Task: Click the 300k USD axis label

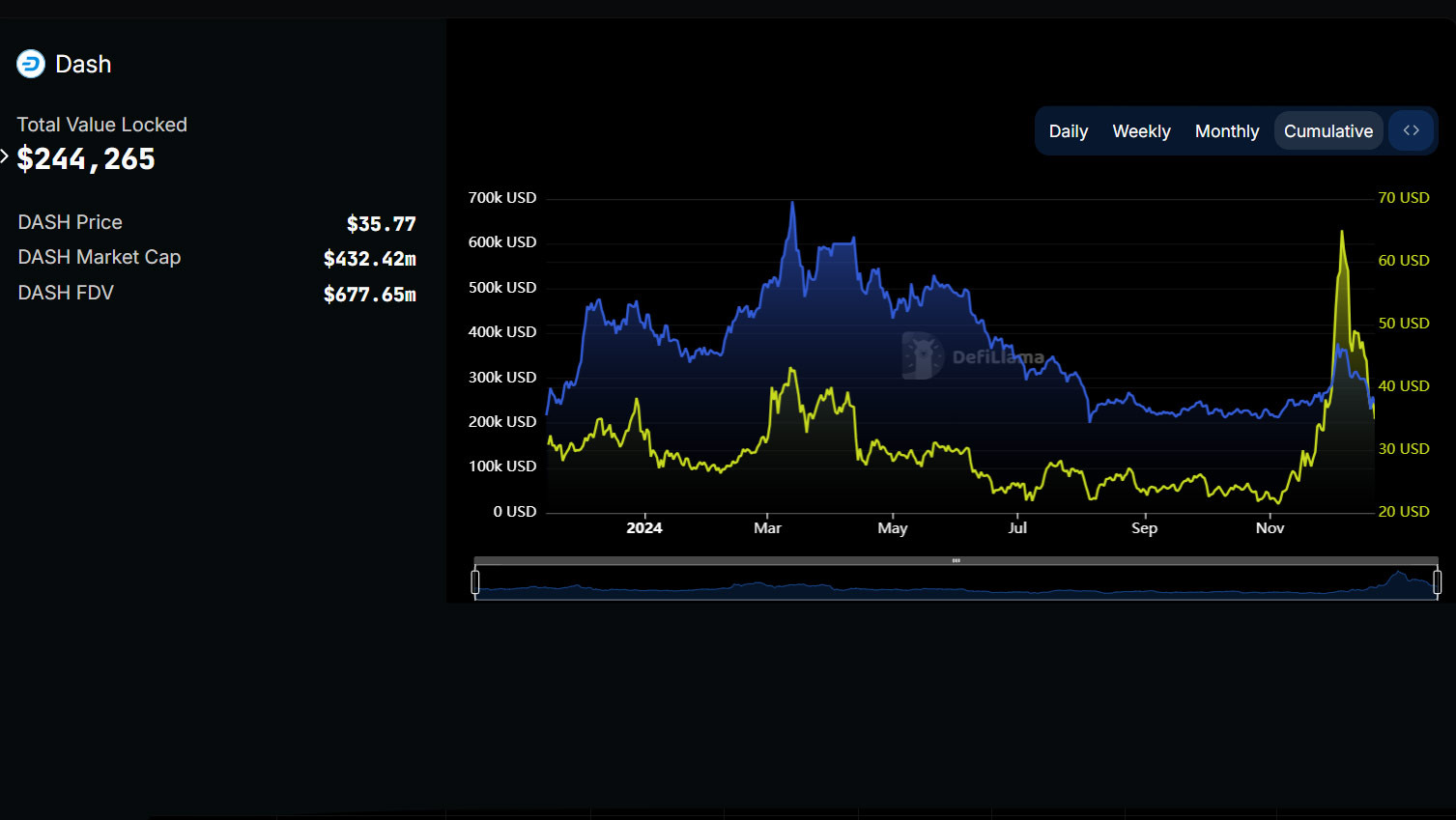Action: [x=502, y=378]
